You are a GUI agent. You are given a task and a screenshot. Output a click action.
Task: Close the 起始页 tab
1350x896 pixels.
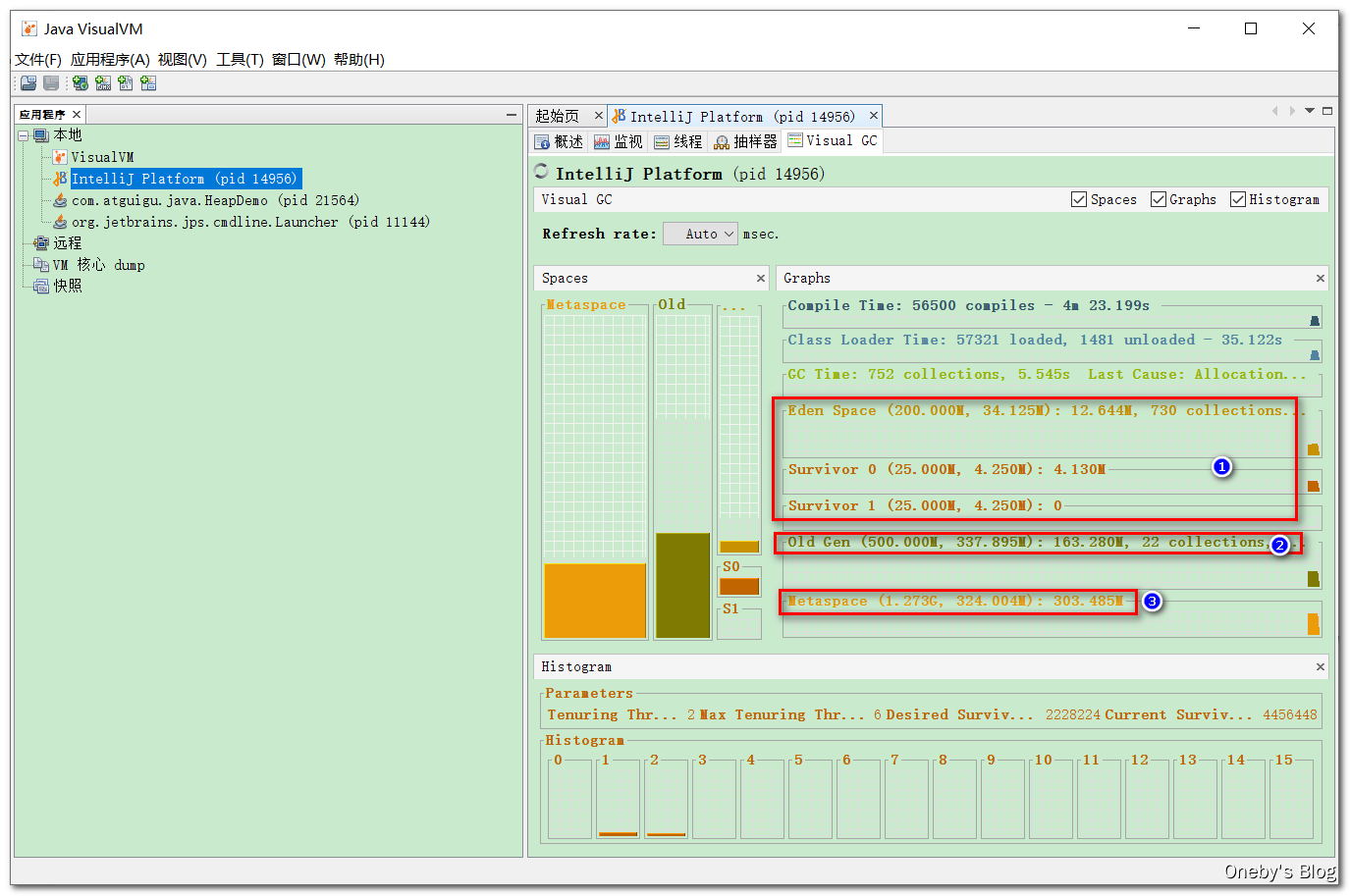click(598, 116)
